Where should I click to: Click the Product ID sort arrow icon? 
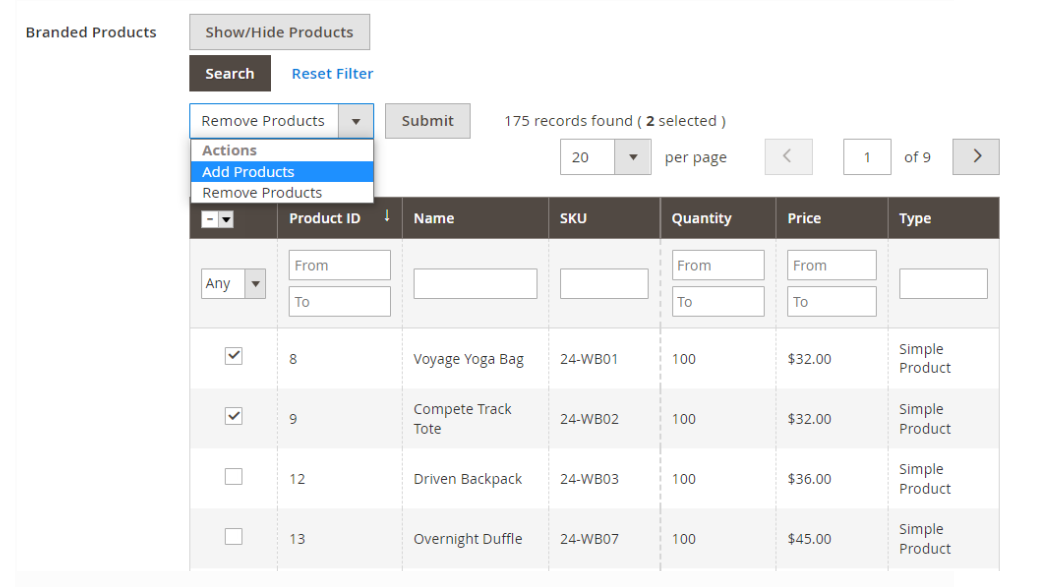pyautogui.click(x=387, y=216)
